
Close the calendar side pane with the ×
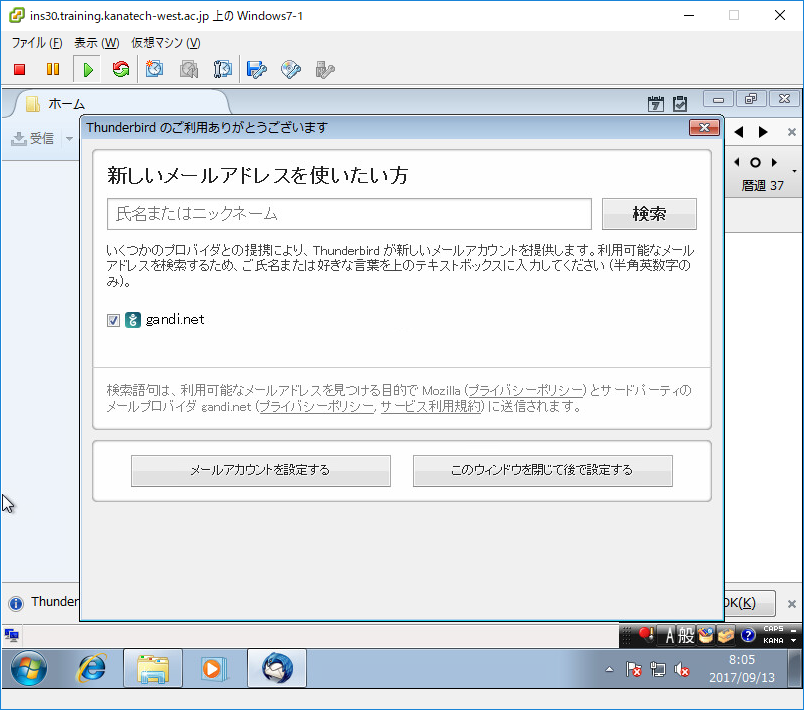(x=792, y=132)
